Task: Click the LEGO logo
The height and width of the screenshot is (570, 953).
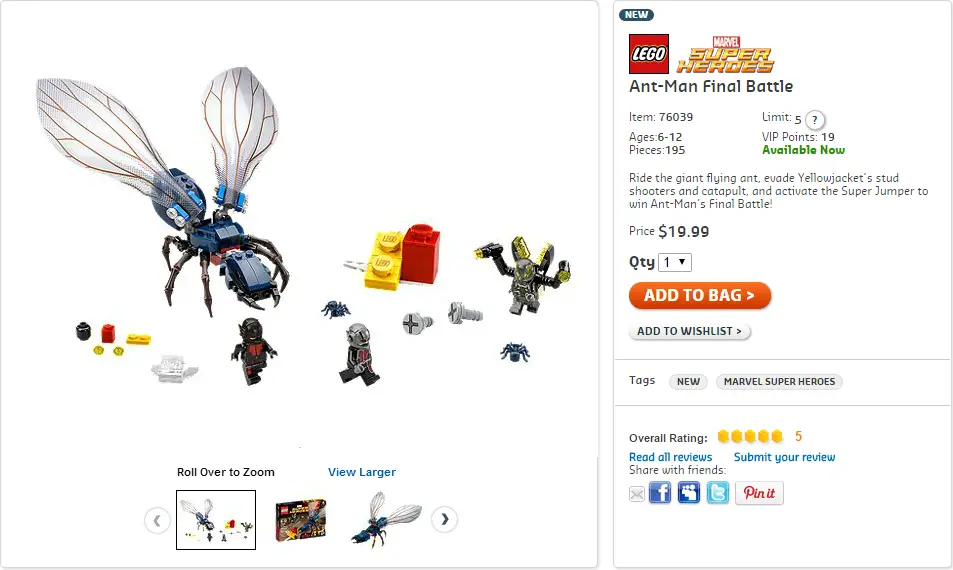Action: click(x=649, y=54)
